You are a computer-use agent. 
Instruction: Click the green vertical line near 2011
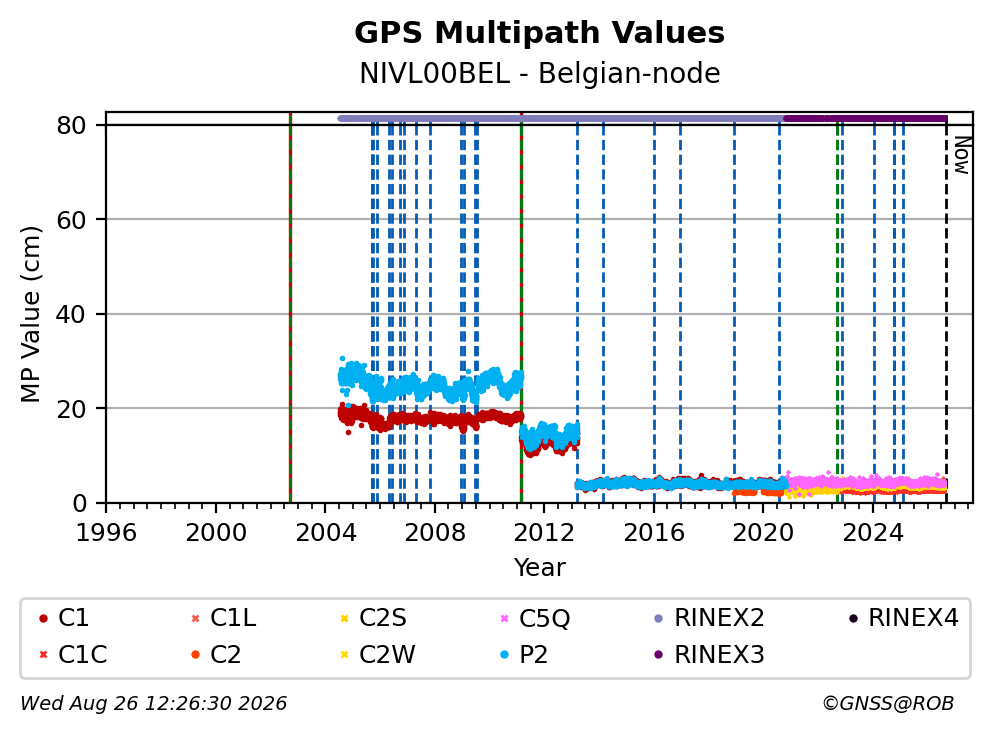(521, 307)
